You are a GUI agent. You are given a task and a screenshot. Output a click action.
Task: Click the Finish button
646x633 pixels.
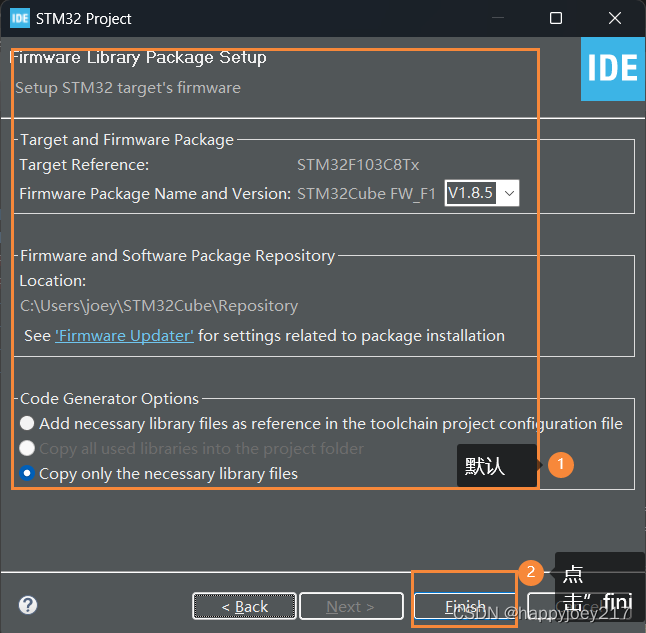pos(465,606)
